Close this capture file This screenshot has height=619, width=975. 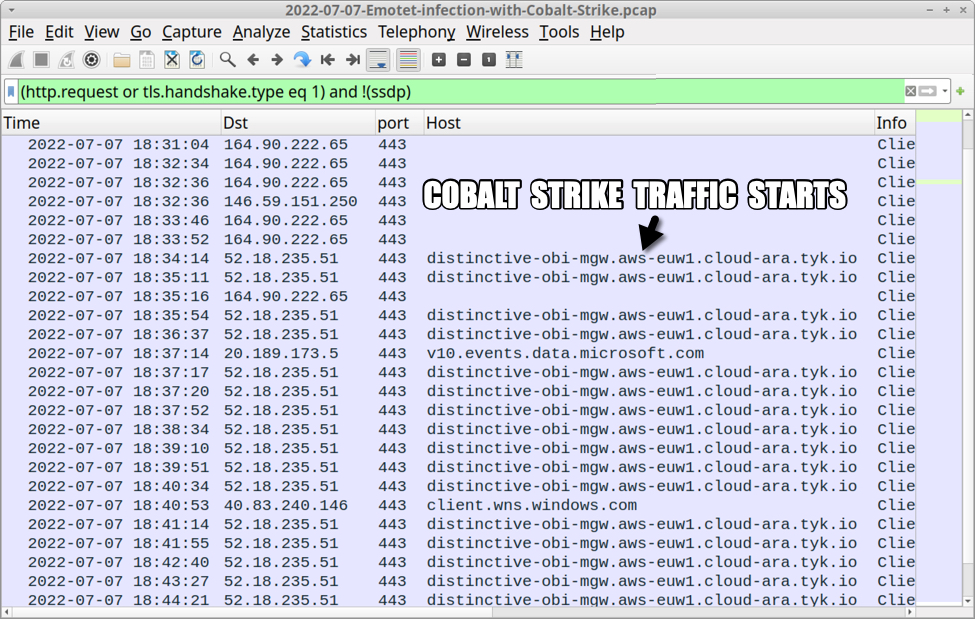[x=172, y=60]
